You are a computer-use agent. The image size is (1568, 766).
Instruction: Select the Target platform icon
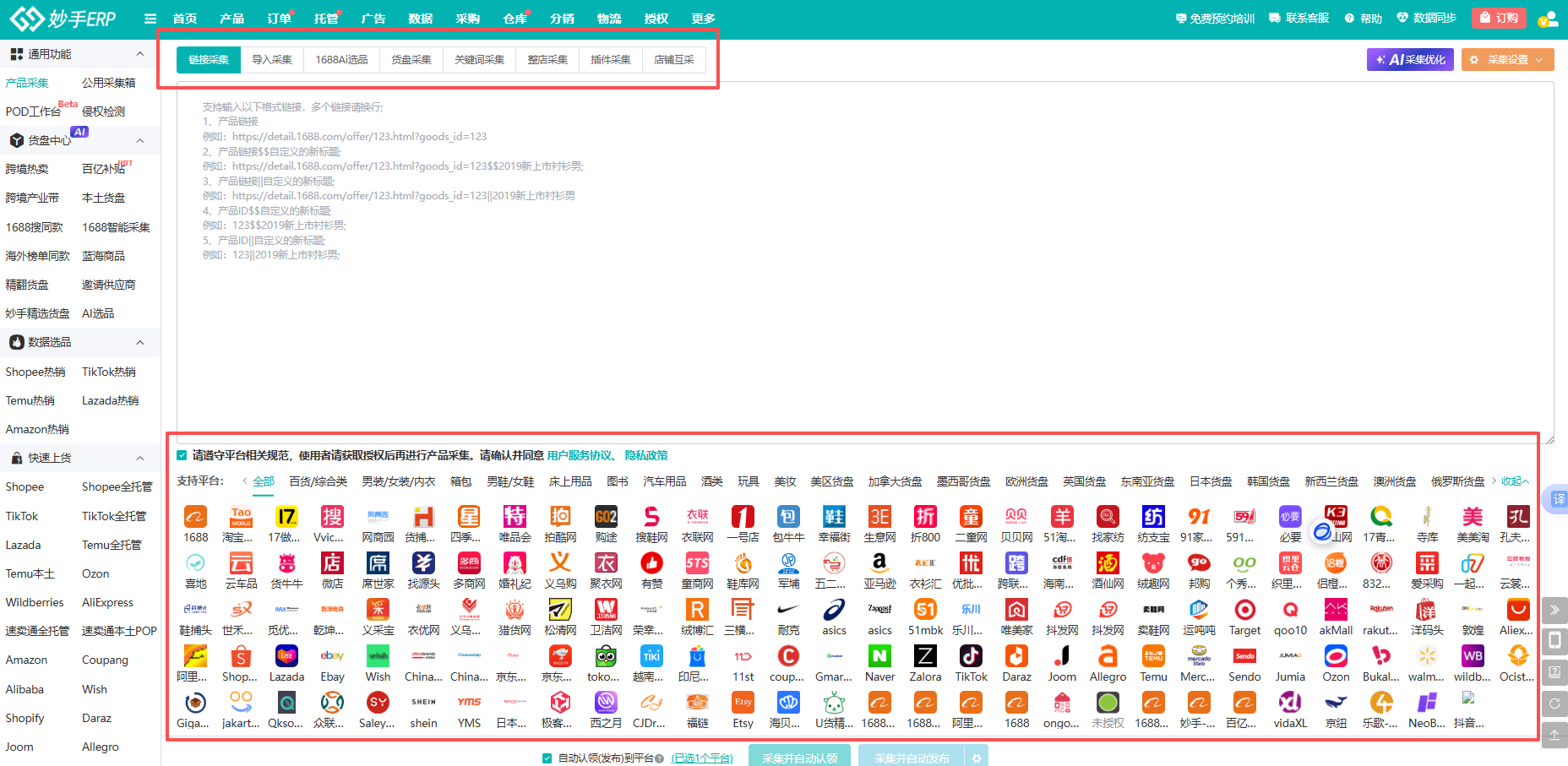pos(1244,611)
